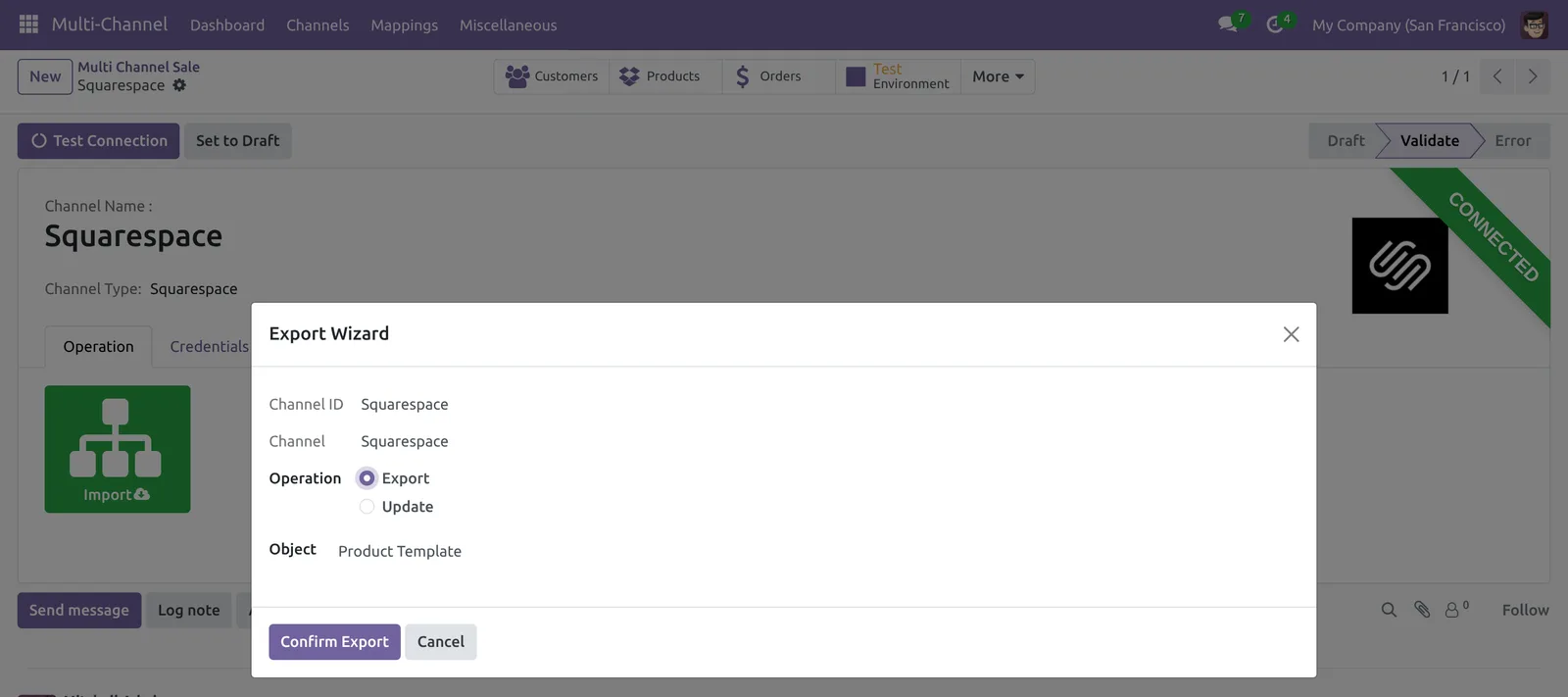This screenshot has width=1568, height=697.
Task: Open the Object field showing Product Template
Action: click(x=400, y=551)
